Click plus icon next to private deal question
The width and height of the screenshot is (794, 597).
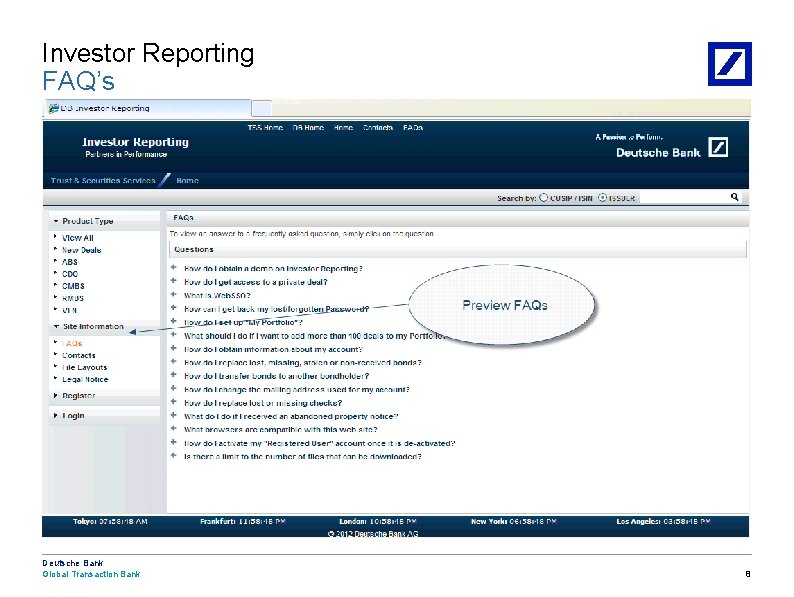click(174, 281)
